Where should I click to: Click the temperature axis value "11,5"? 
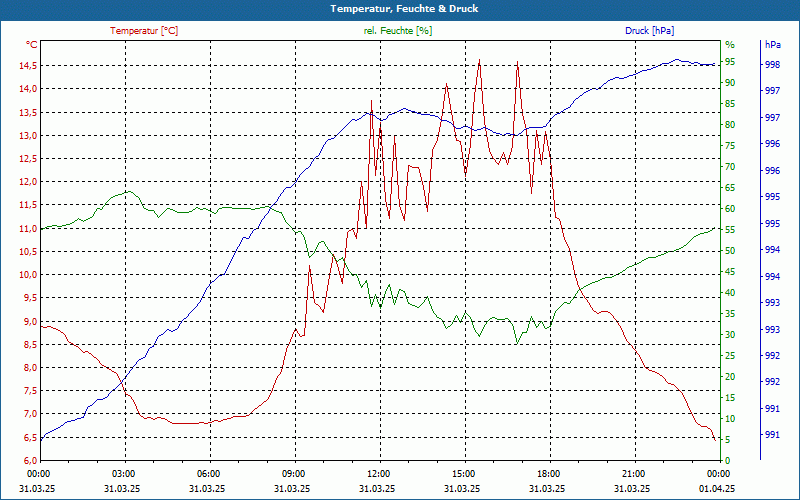pos(28,205)
